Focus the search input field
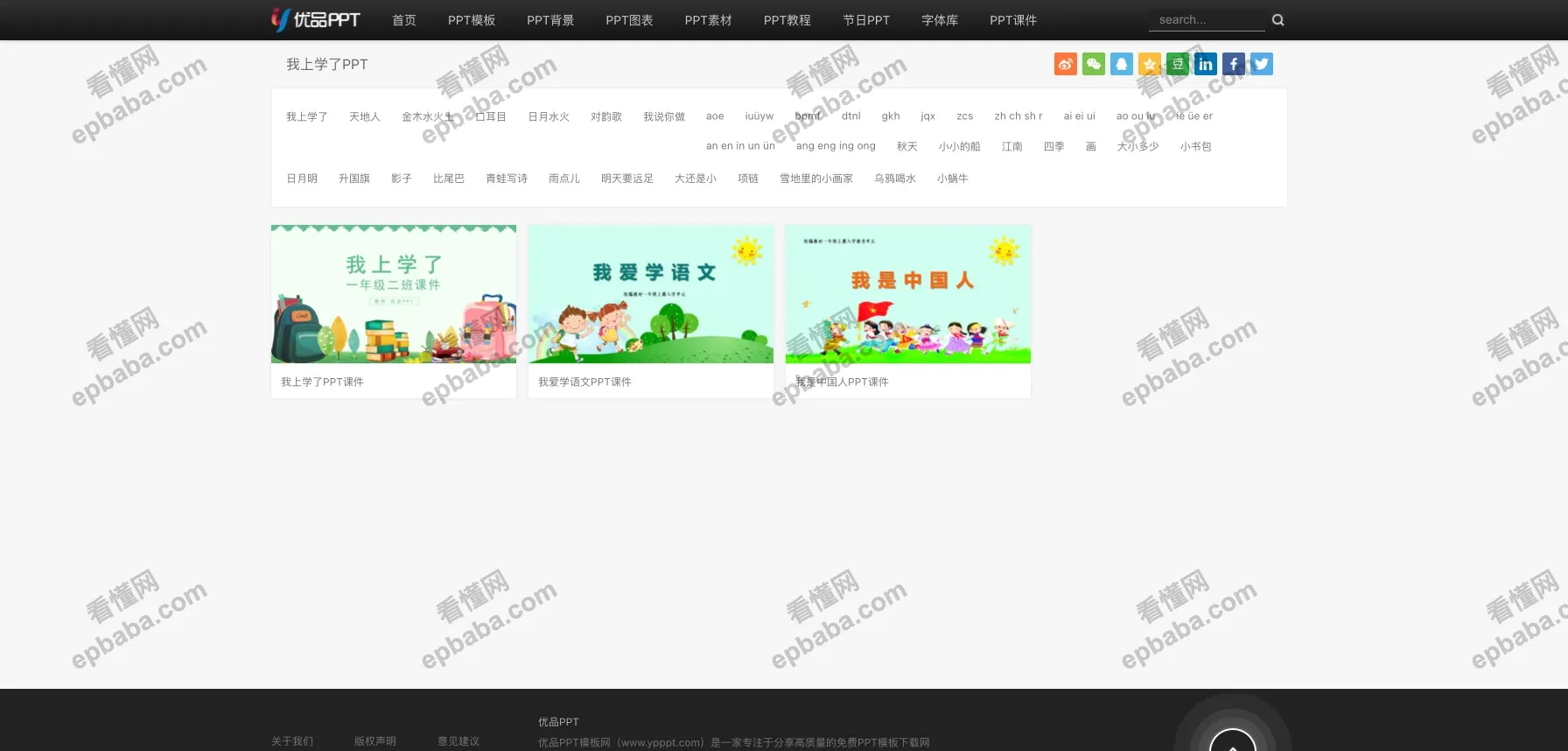The height and width of the screenshot is (751, 1568). pyautogui.click(x=1207, y=20)
